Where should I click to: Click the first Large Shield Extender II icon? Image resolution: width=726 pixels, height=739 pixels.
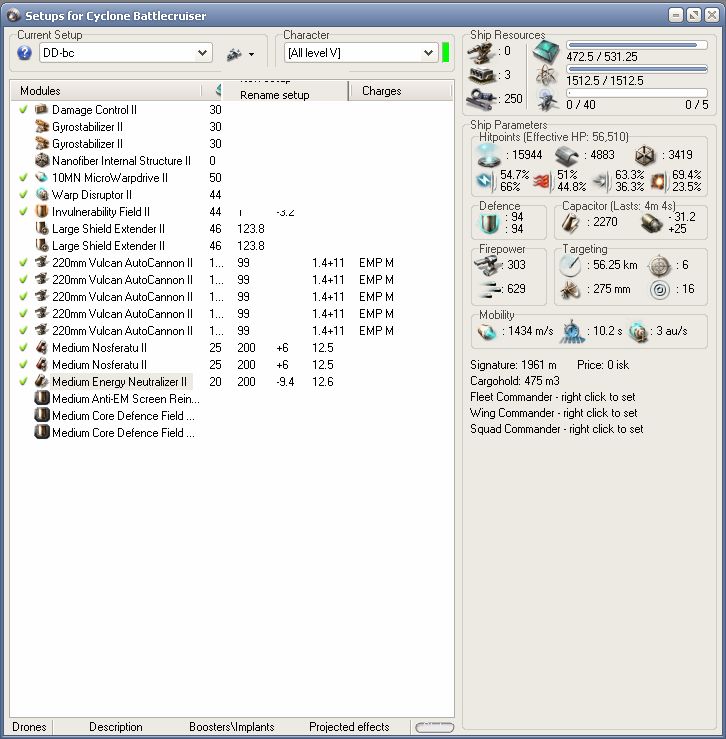(x=42, y=229)
